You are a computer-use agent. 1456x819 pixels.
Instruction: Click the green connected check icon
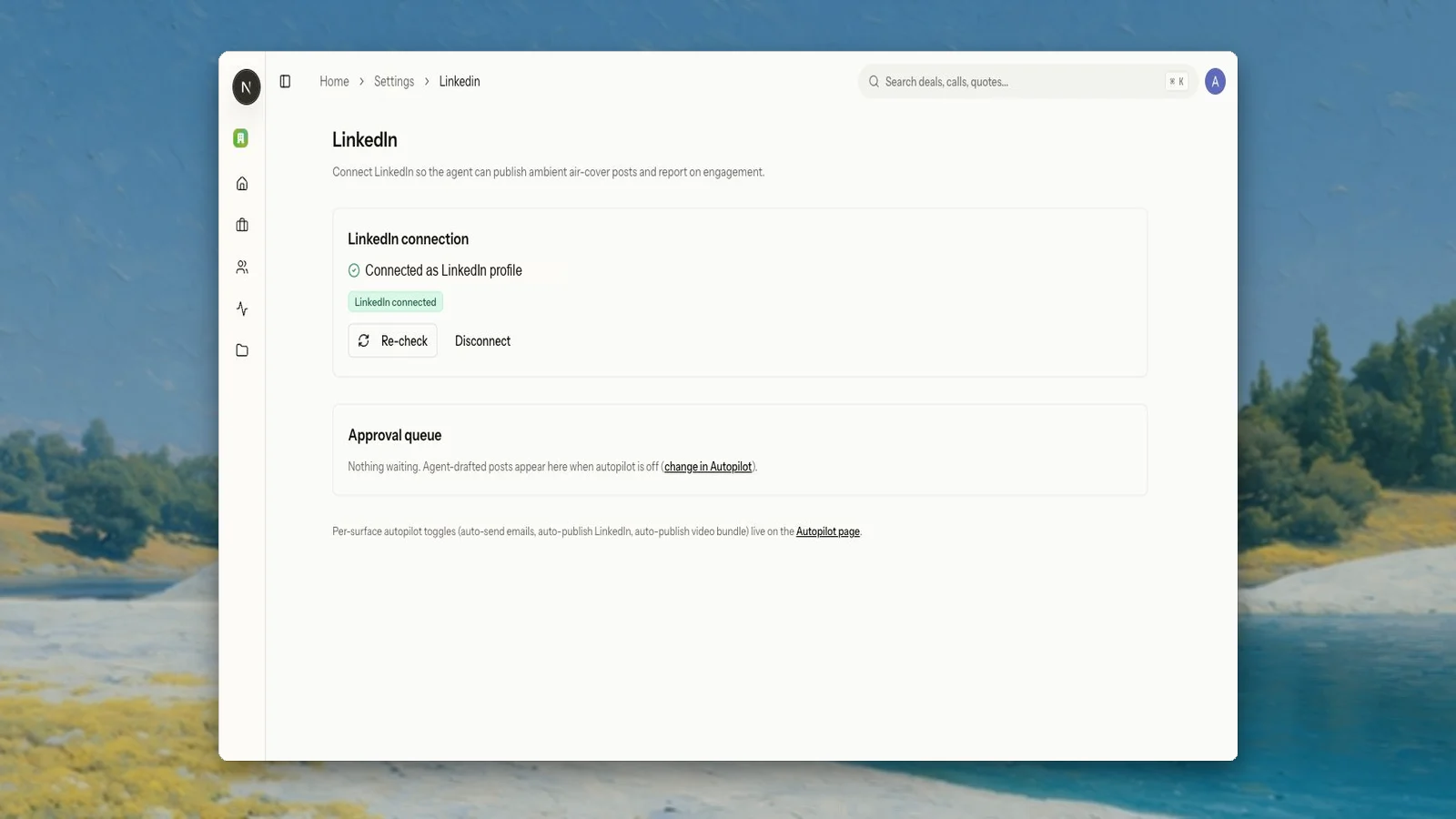[x=354, y=270]
